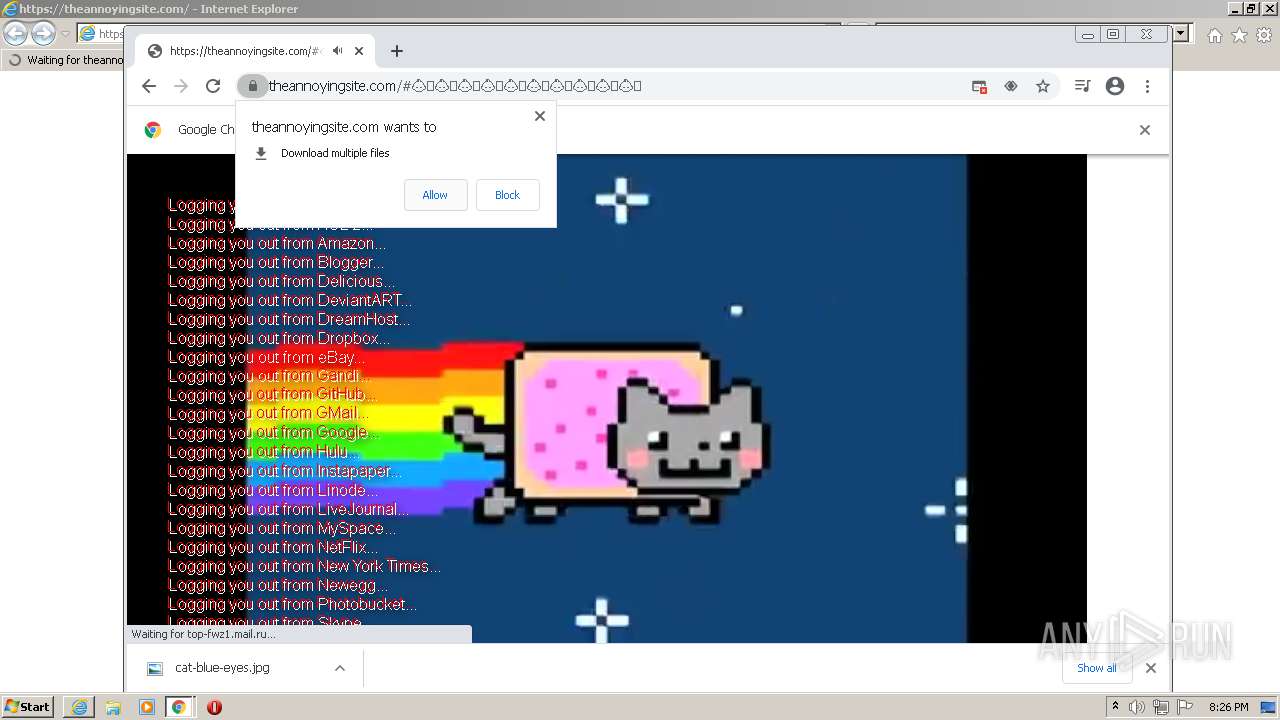The width and height of the screenshot is (1280, 720).
Task: Close the Chrome downloads shelf
Action: [x=1151, y=668]
